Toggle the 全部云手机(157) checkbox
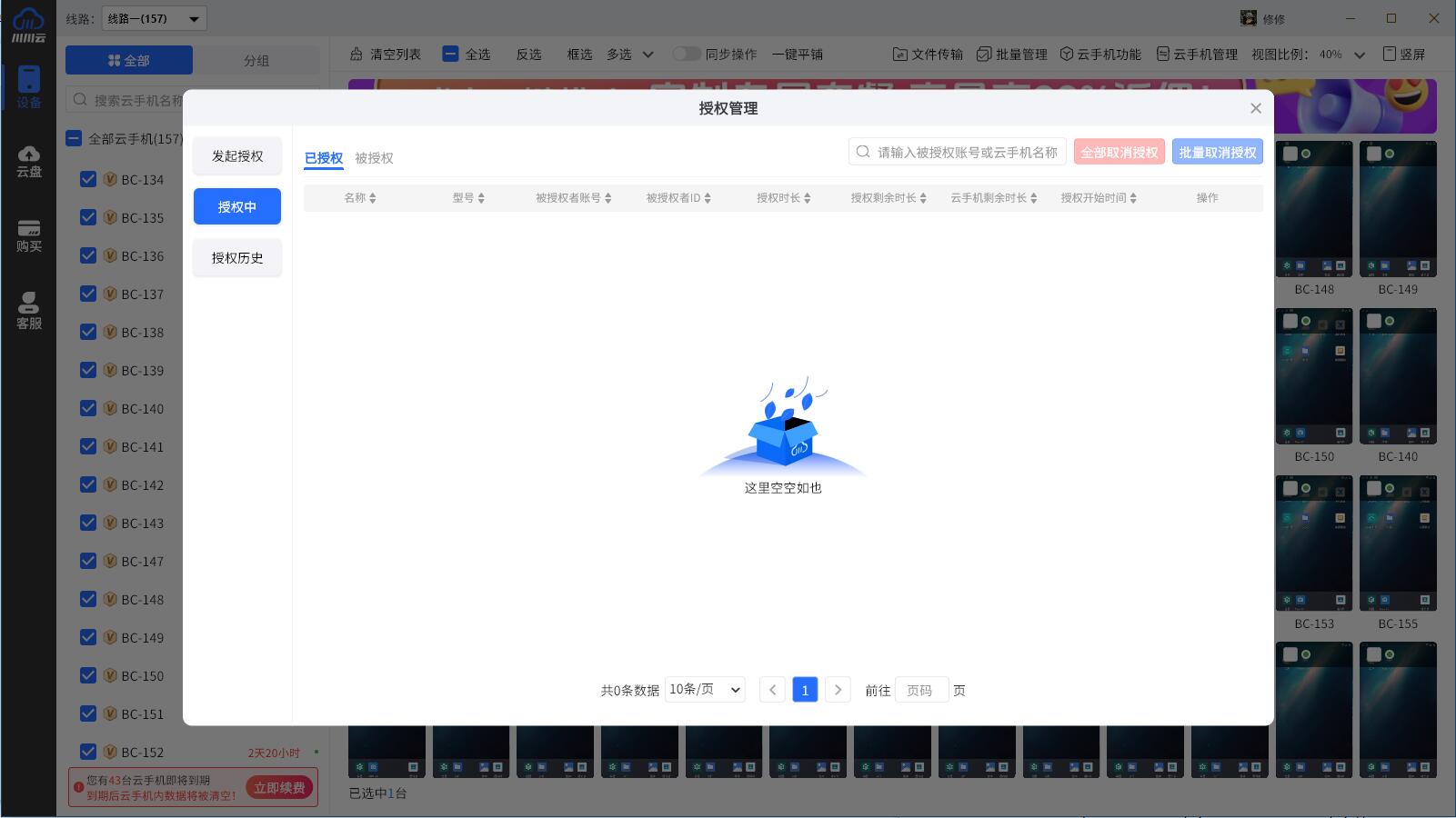This screenshot has height=818, width=1456. 74,139
